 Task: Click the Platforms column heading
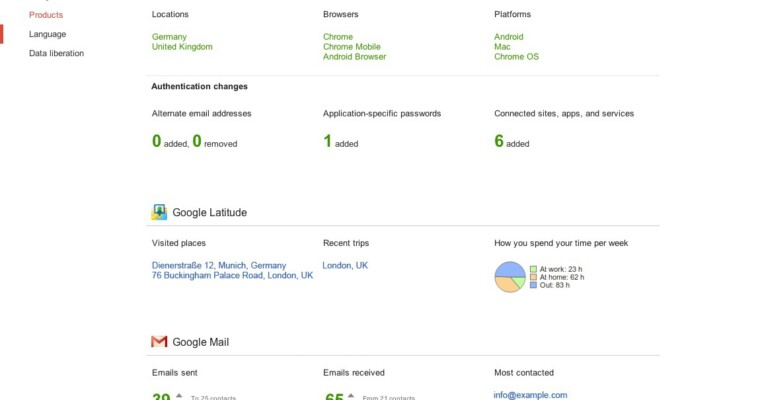[x=512, y=15]
